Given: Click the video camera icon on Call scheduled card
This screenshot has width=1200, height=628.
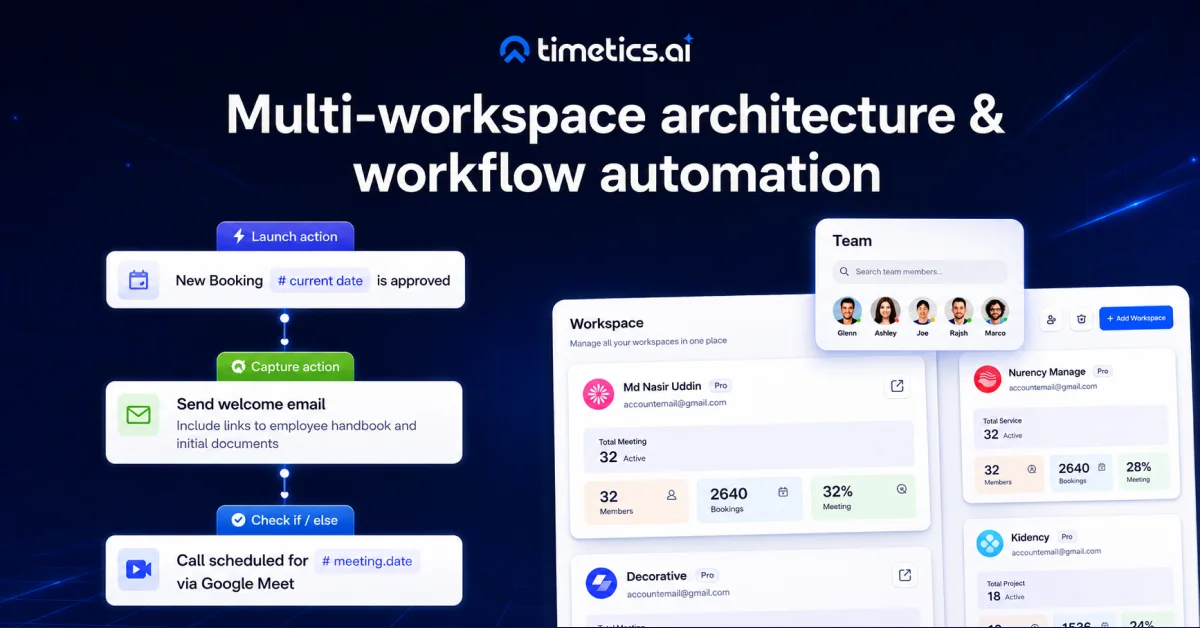Looking at the screenshot, I should (x=139, y=569).
